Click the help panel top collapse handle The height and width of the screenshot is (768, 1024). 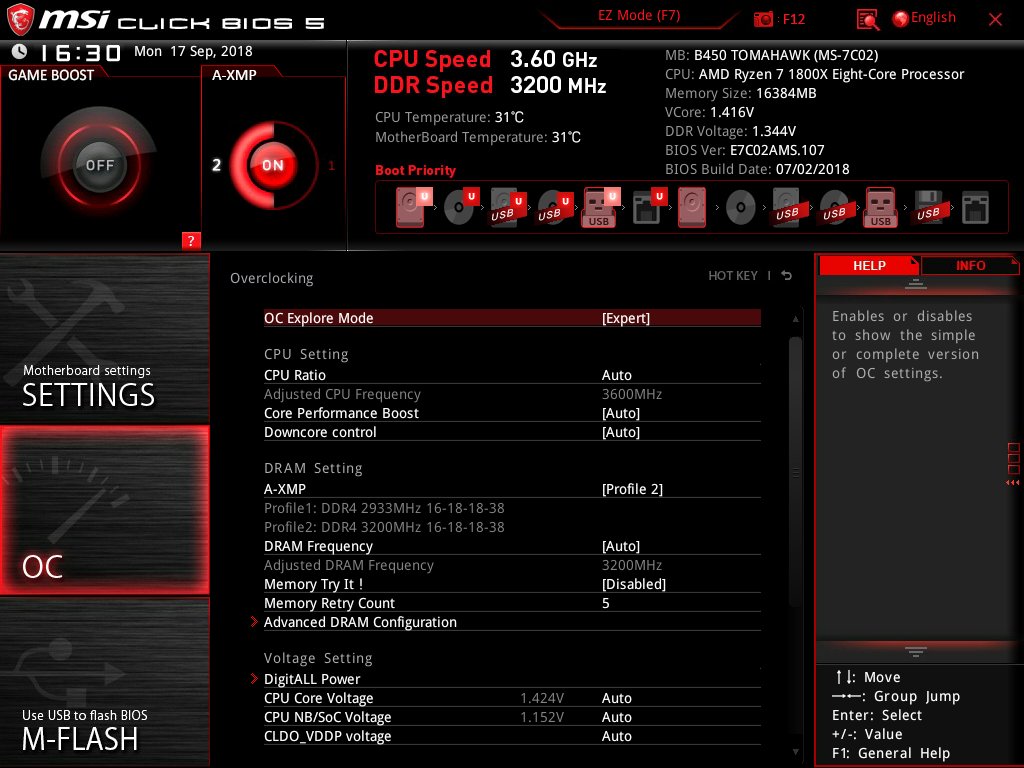pos(915,284)
